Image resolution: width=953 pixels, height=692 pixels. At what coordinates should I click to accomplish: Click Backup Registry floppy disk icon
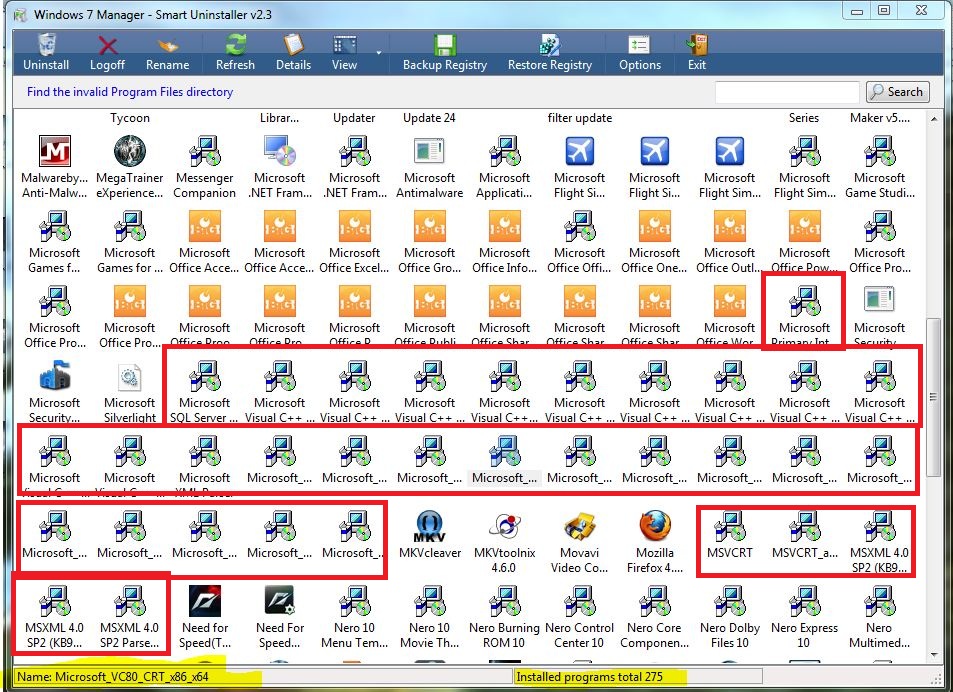coord(445,45)
